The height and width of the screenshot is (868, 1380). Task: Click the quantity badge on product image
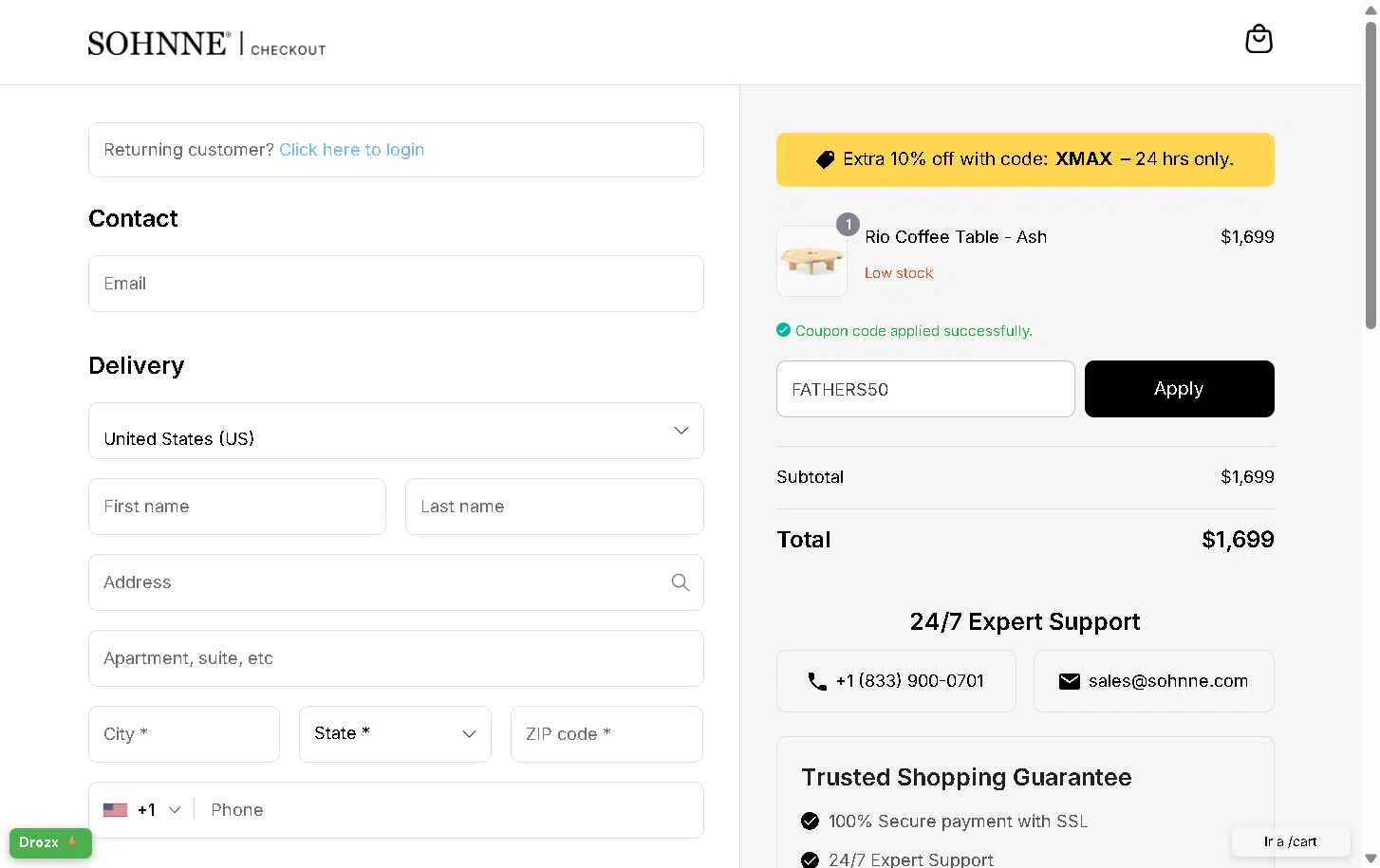pos(848,225)
